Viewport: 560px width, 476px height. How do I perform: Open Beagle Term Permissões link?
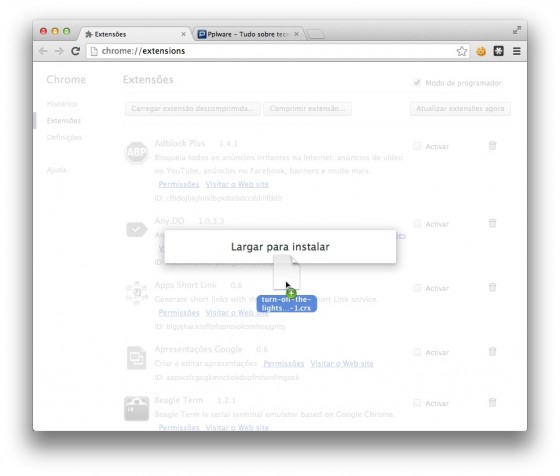tap(179, 427)
